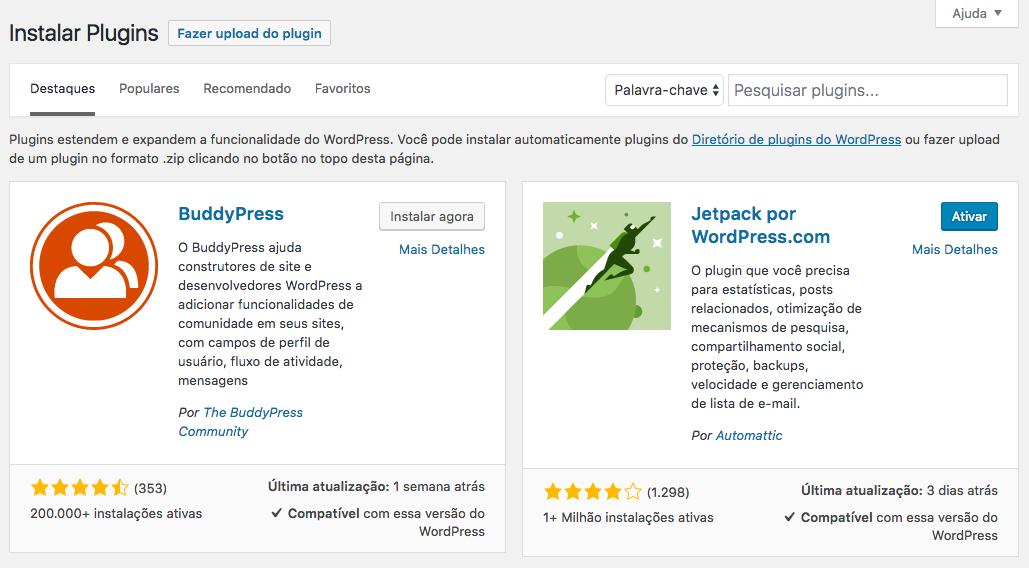
Task: Click the BuddyPress (353) rating count
Action: tap(150, 489)
